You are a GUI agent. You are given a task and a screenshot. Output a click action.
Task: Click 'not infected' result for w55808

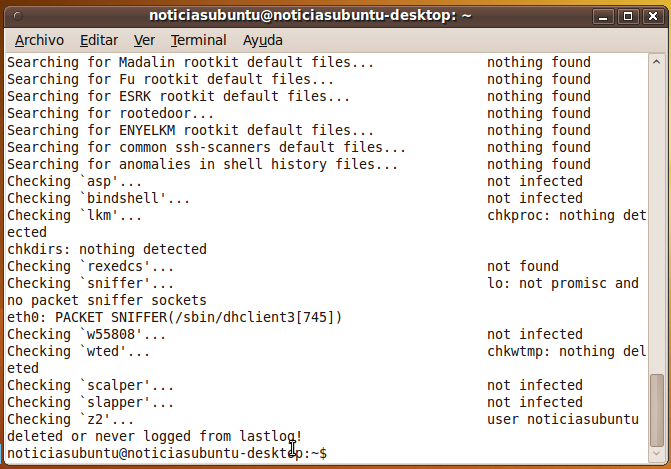click(x=535, y=335)
